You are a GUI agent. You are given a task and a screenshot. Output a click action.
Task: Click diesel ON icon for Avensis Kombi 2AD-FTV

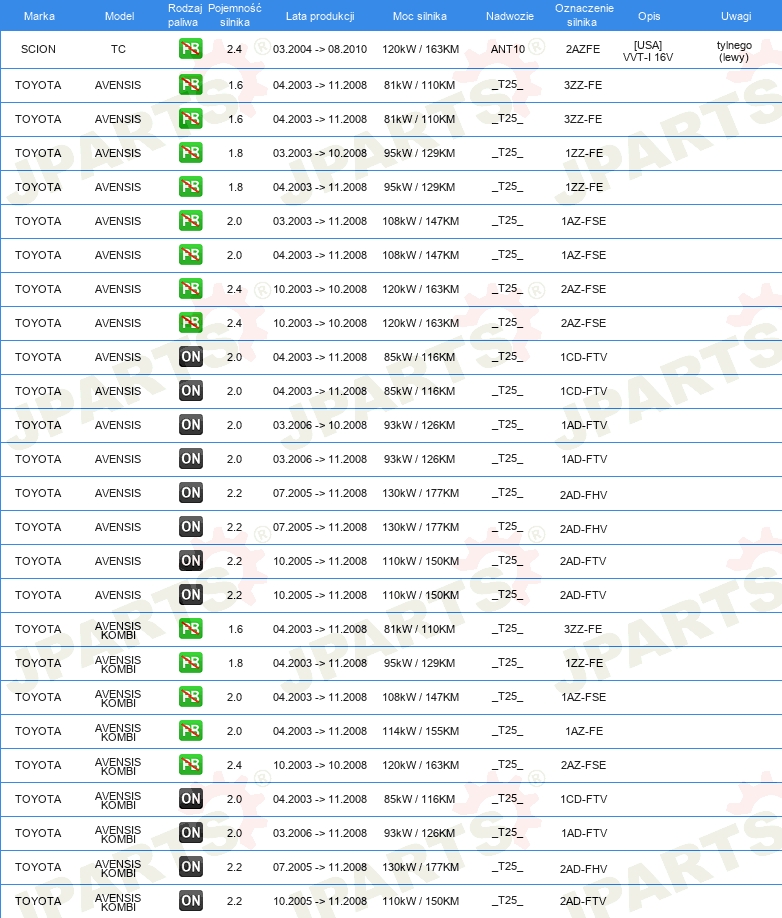click(191, 900)
